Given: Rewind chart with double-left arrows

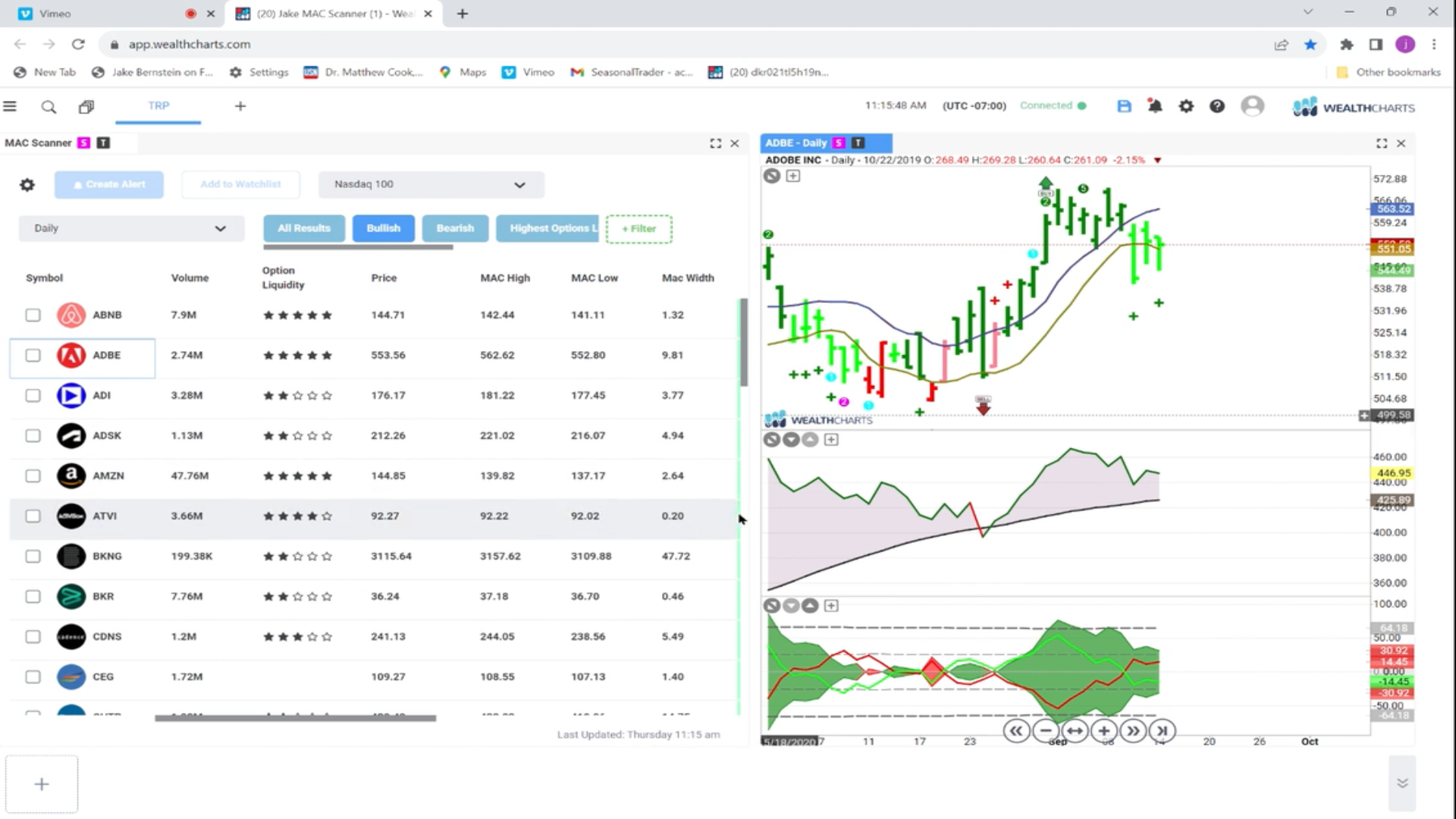Looking at the screenshot, I should 1016,731.
